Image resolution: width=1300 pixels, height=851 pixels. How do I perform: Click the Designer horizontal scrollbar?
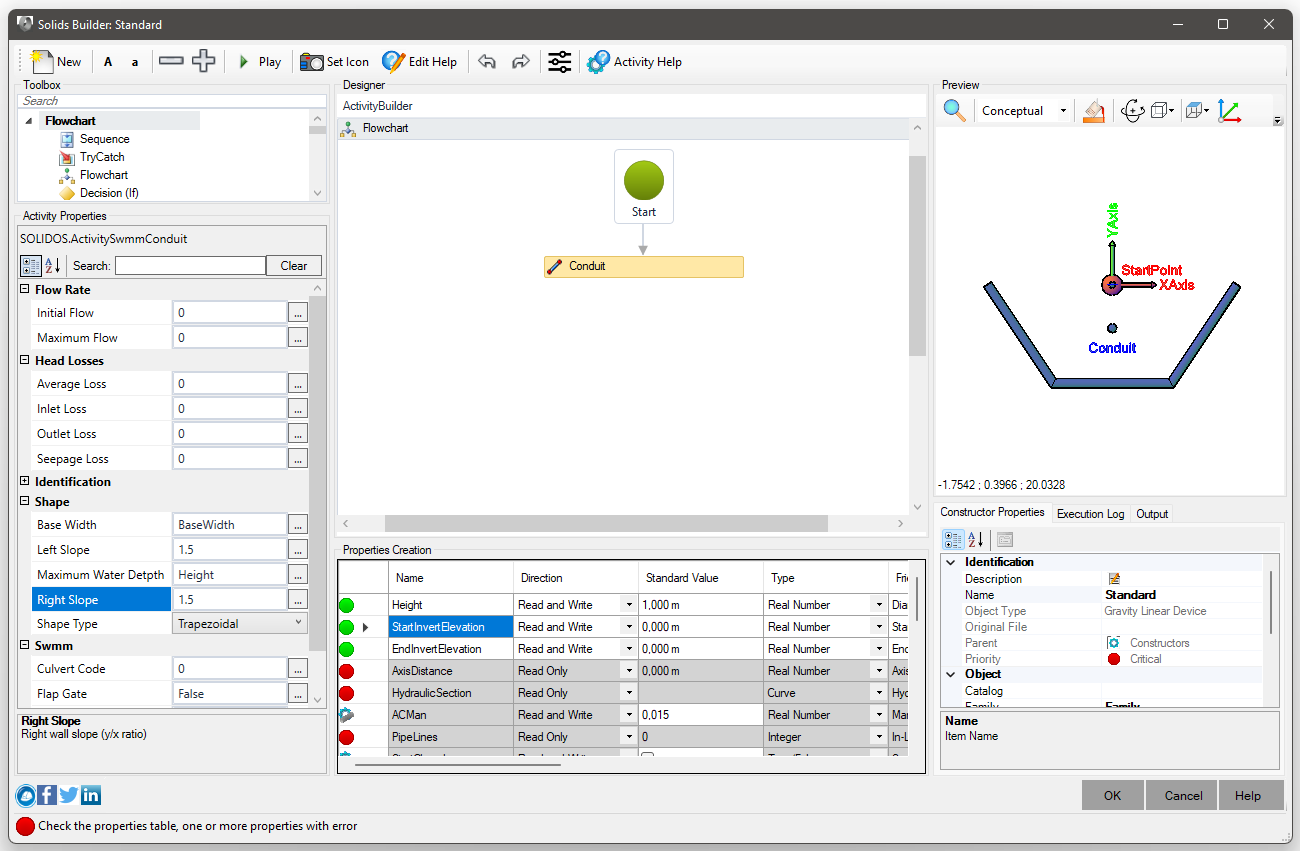click(x=606, y=524)
